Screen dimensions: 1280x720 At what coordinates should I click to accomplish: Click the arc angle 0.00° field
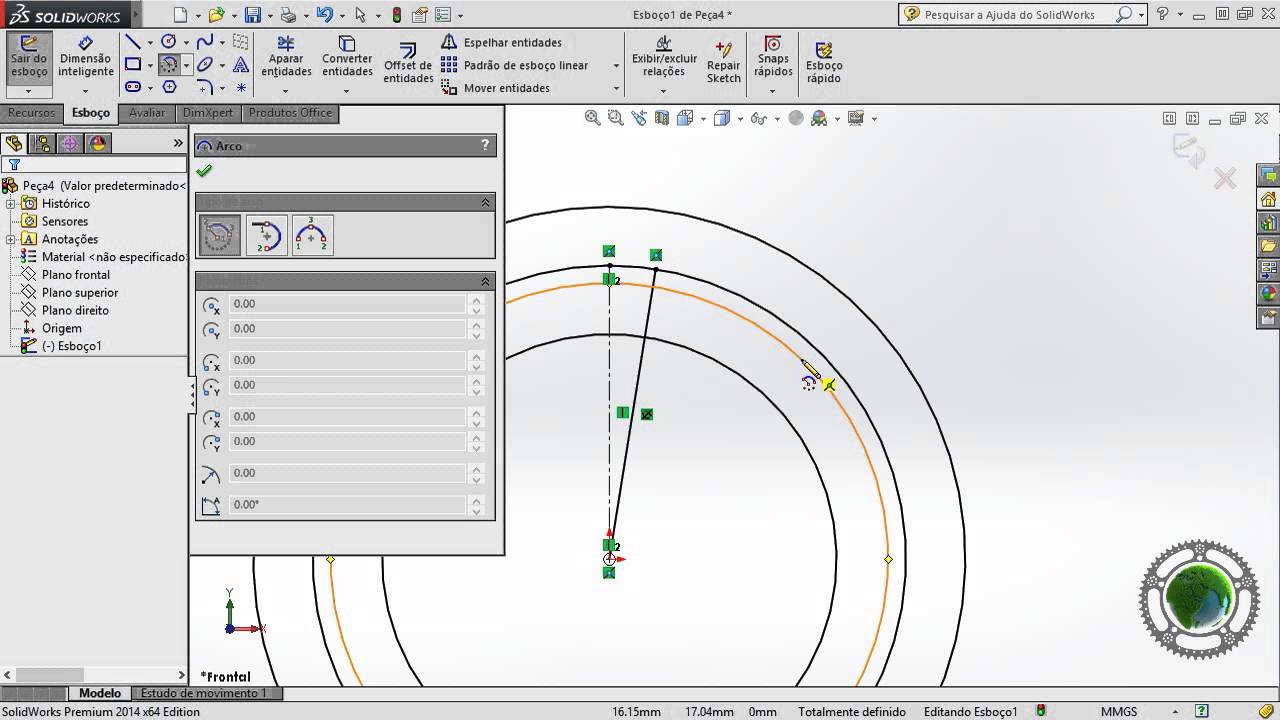point(348,505)
